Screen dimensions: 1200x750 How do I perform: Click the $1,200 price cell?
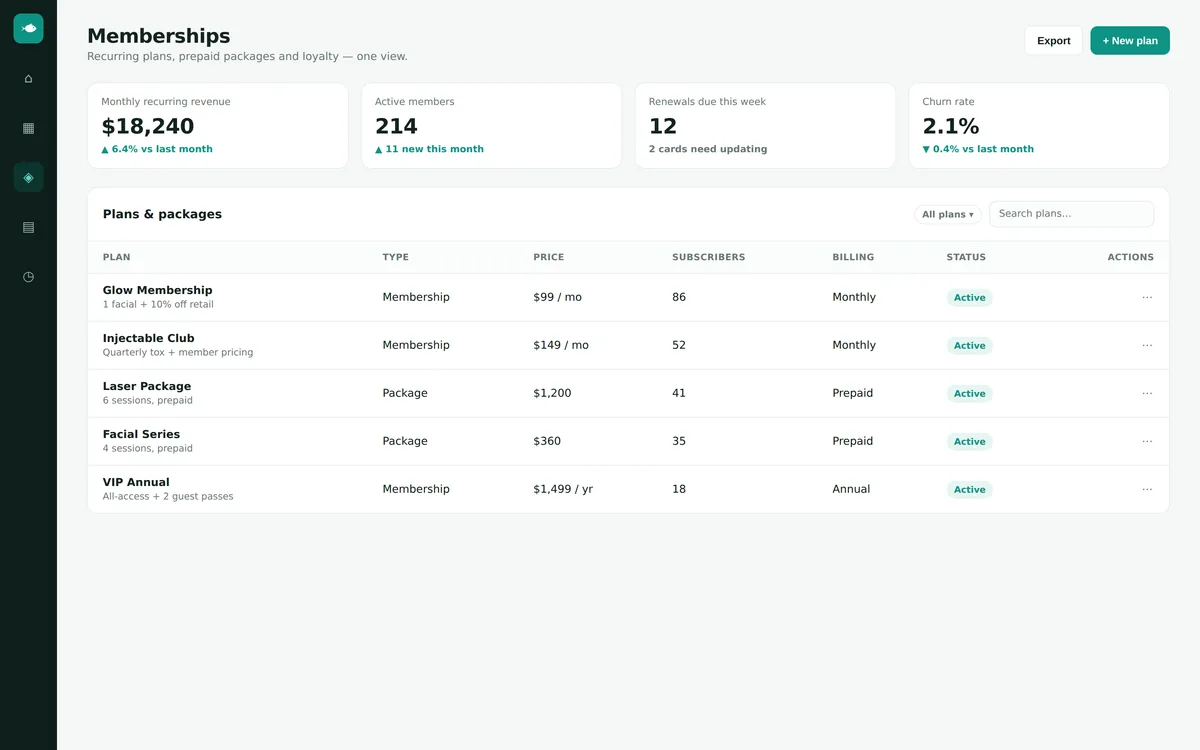pyautogui.click(x=552, y=393)
